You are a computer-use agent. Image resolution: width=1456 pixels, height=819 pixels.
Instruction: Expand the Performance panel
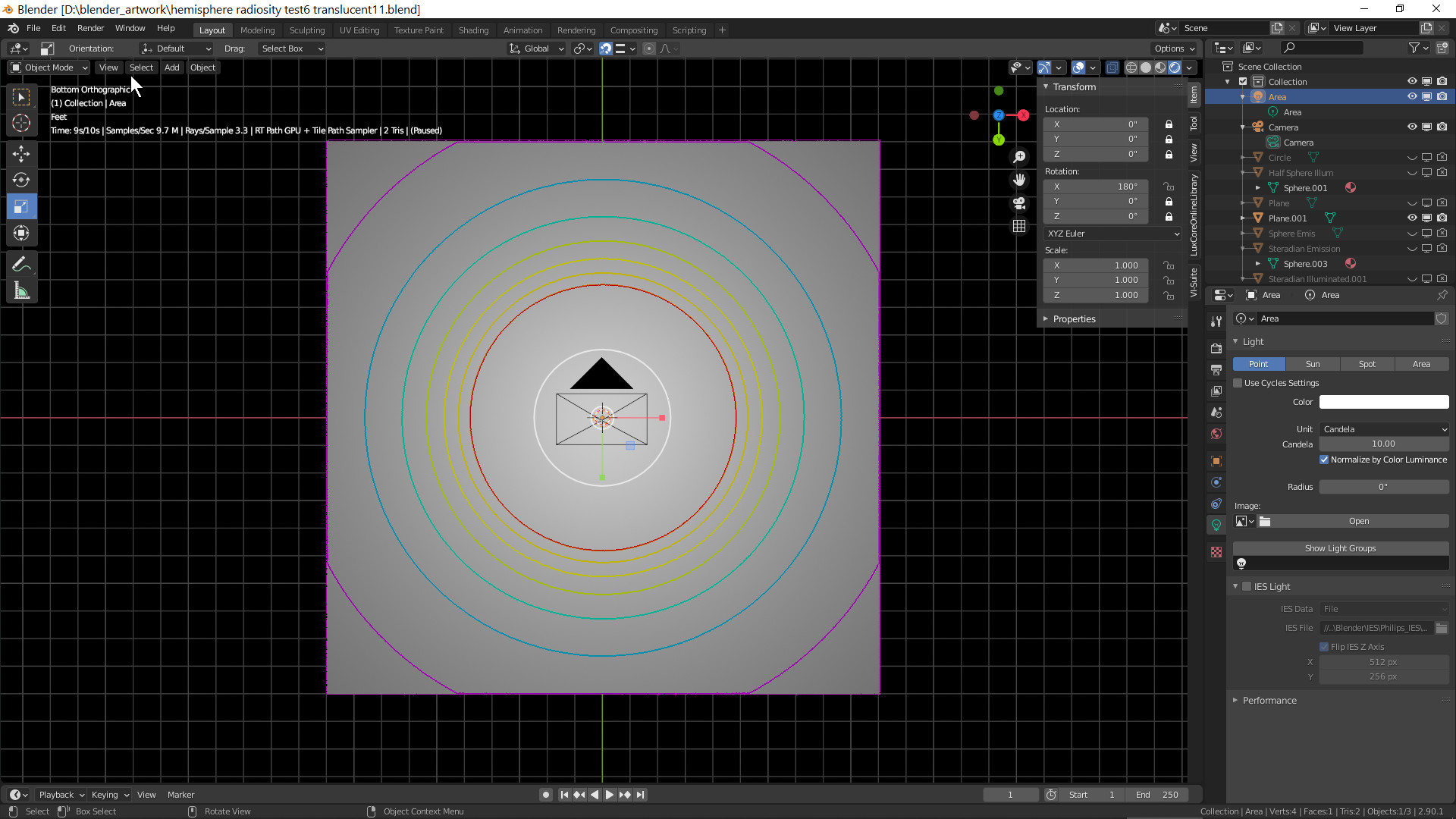(x=1269, y=700)
